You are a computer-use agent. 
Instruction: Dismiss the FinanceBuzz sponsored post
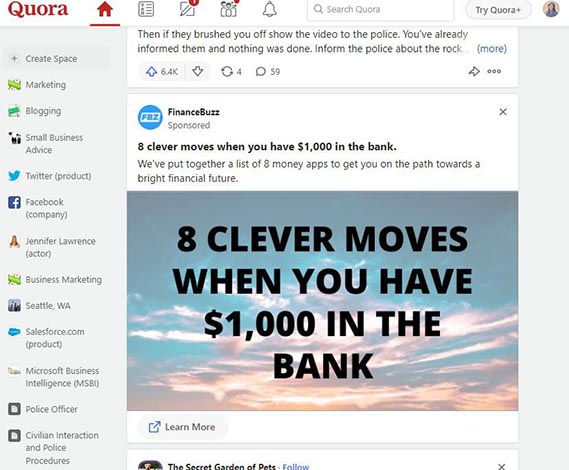(x=503, y=112)
